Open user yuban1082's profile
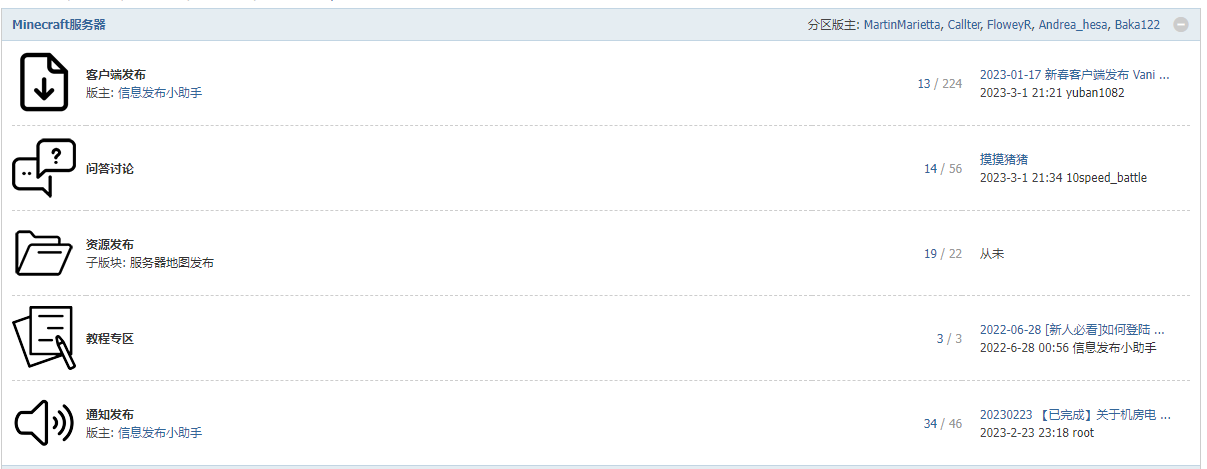This screenshot has width=1207, height=469. click(x=1095, y=93)
